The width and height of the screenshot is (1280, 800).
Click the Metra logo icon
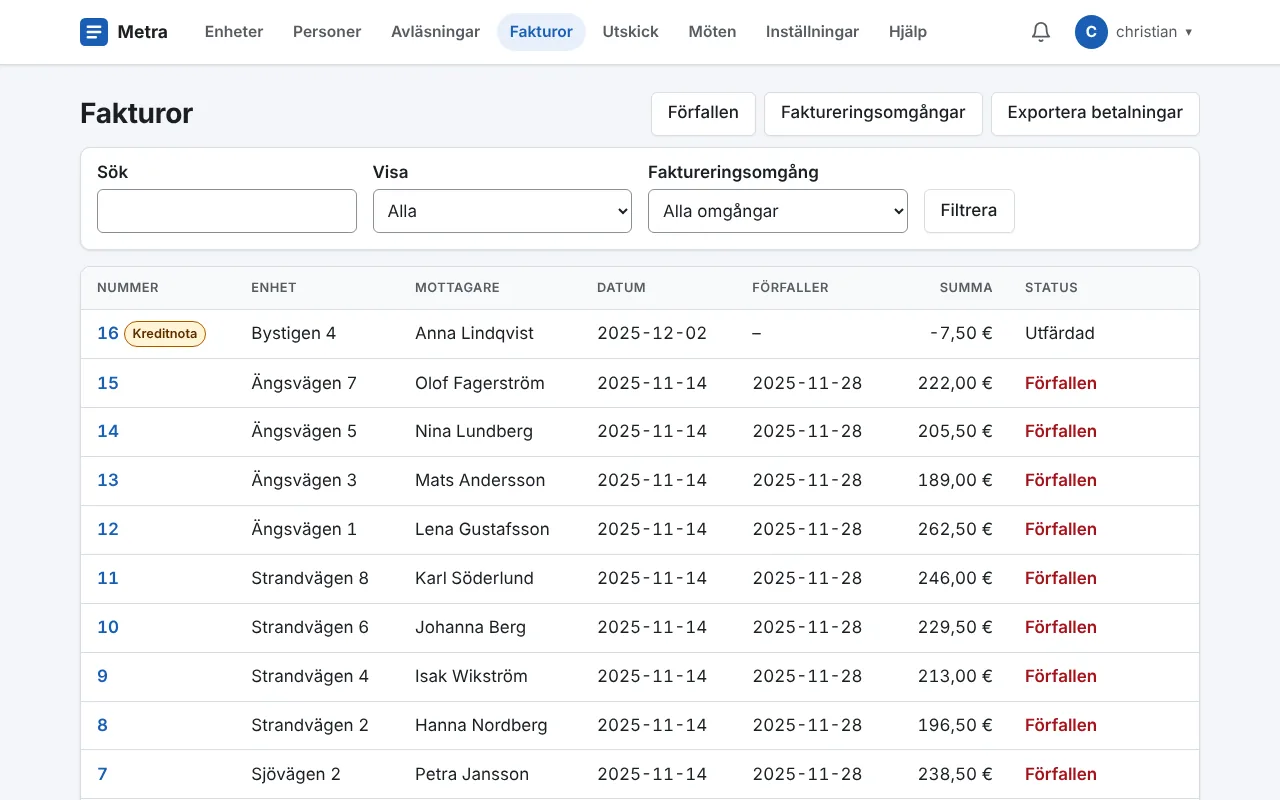click(x=94, y=32)
